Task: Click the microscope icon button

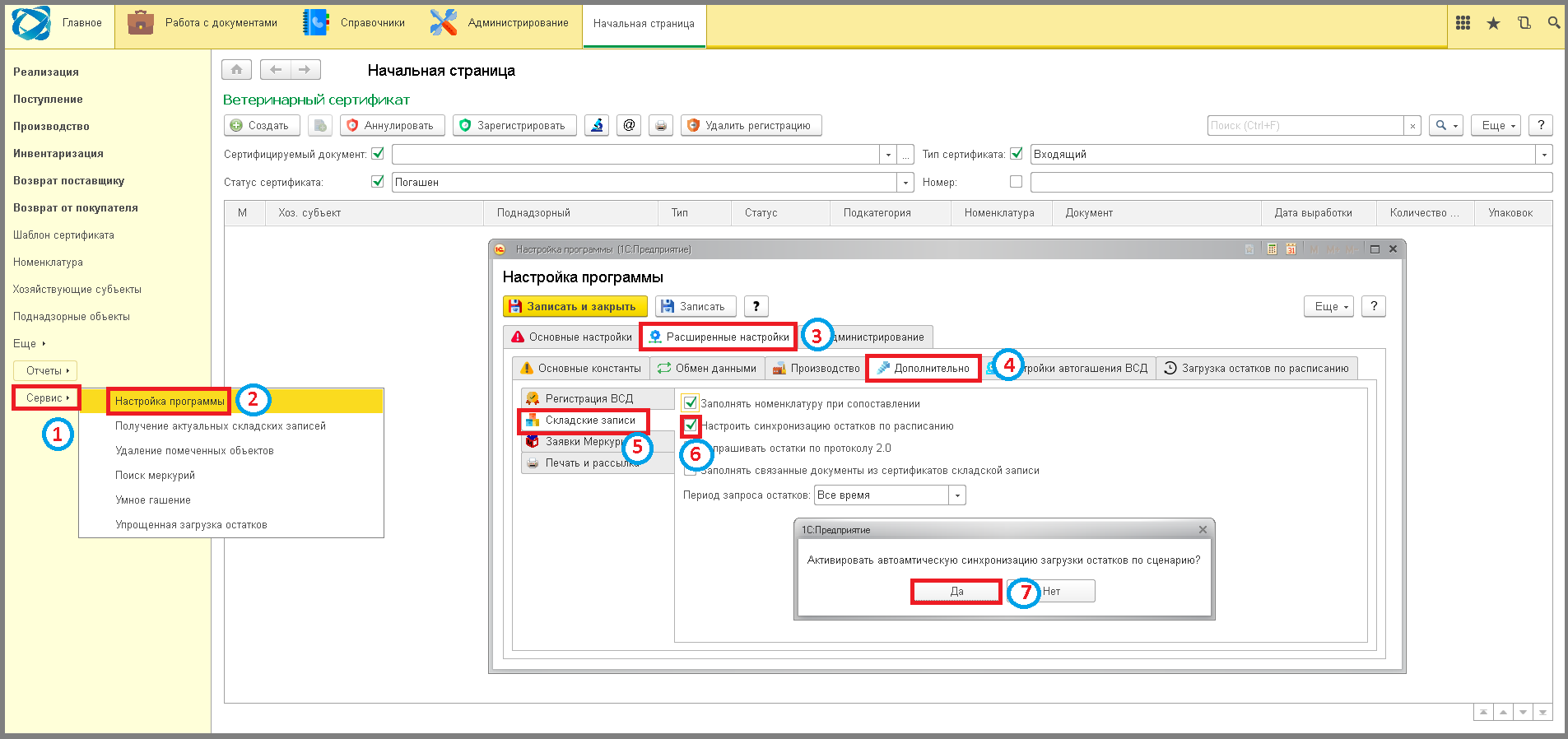Action: [x=597, y=126]
